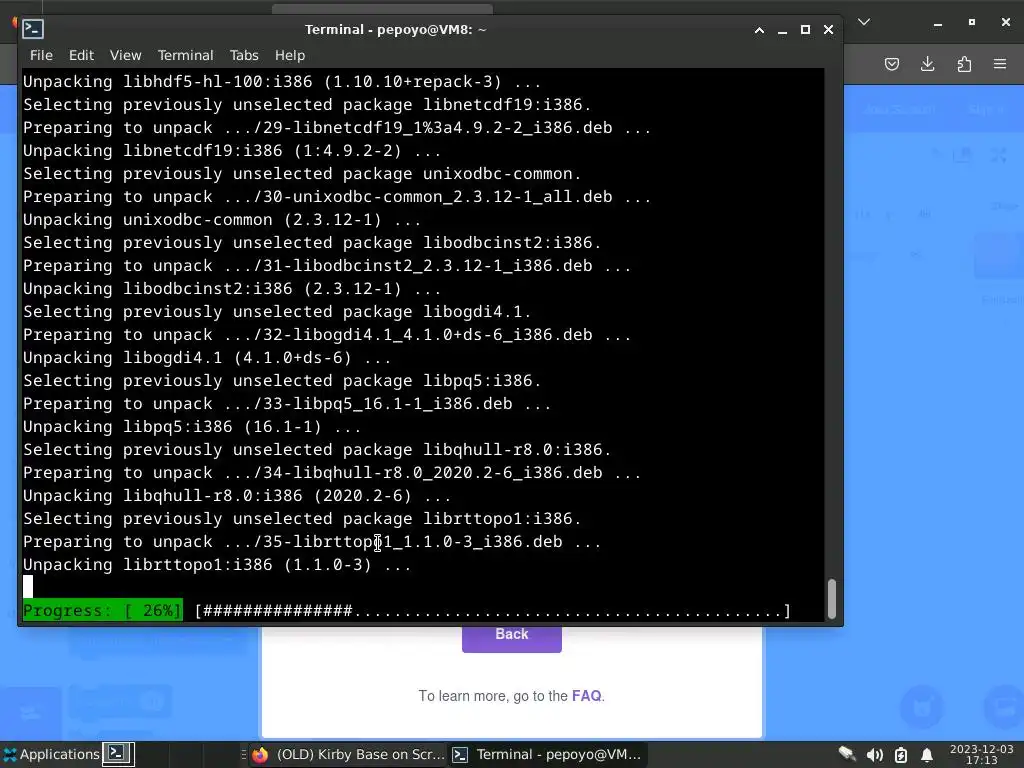Open the Tabs menu in Terminal

(x=244, y=56)
